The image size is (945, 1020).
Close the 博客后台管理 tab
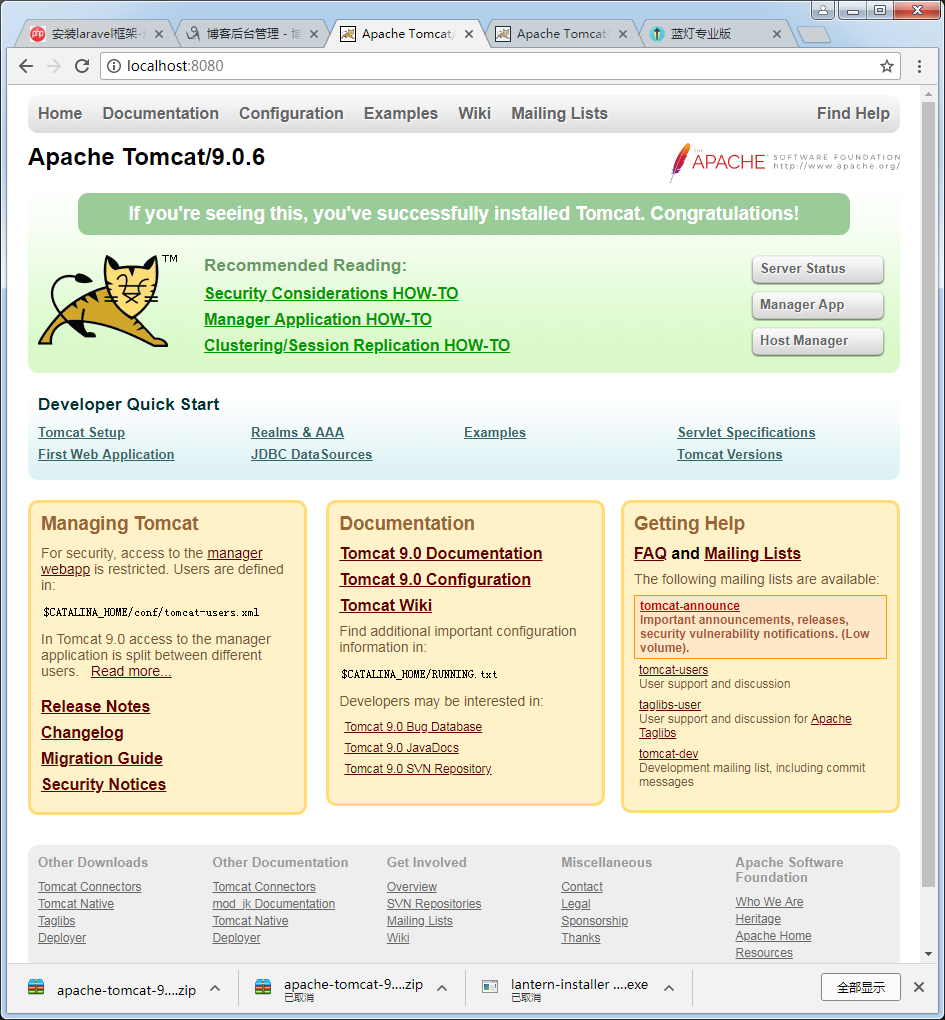click(x=313, y=34)
